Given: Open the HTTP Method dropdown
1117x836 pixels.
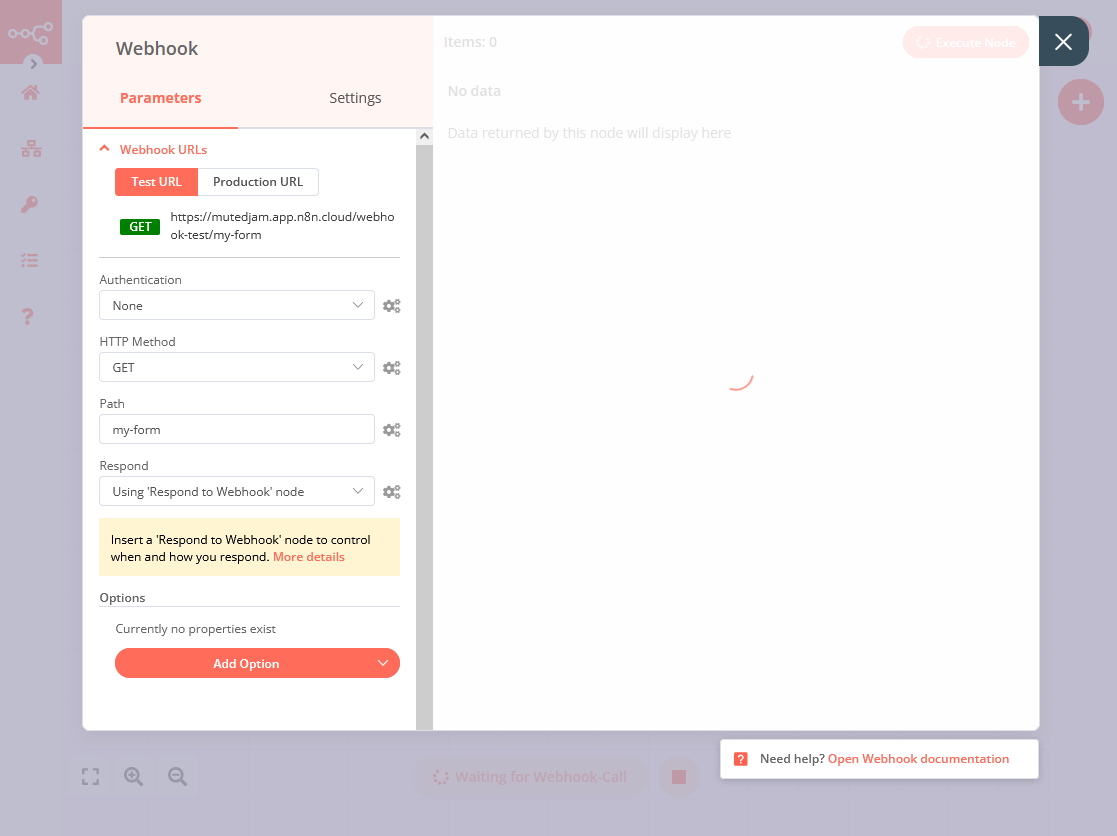Looking at the screenshot, I should tap(236, 367).
